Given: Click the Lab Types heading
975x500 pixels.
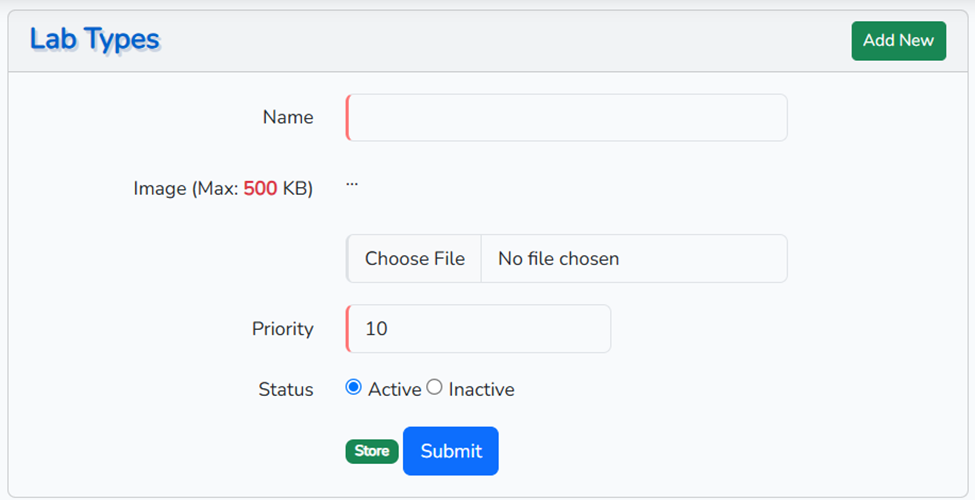Looking at the screenshot, I should 95,40.
